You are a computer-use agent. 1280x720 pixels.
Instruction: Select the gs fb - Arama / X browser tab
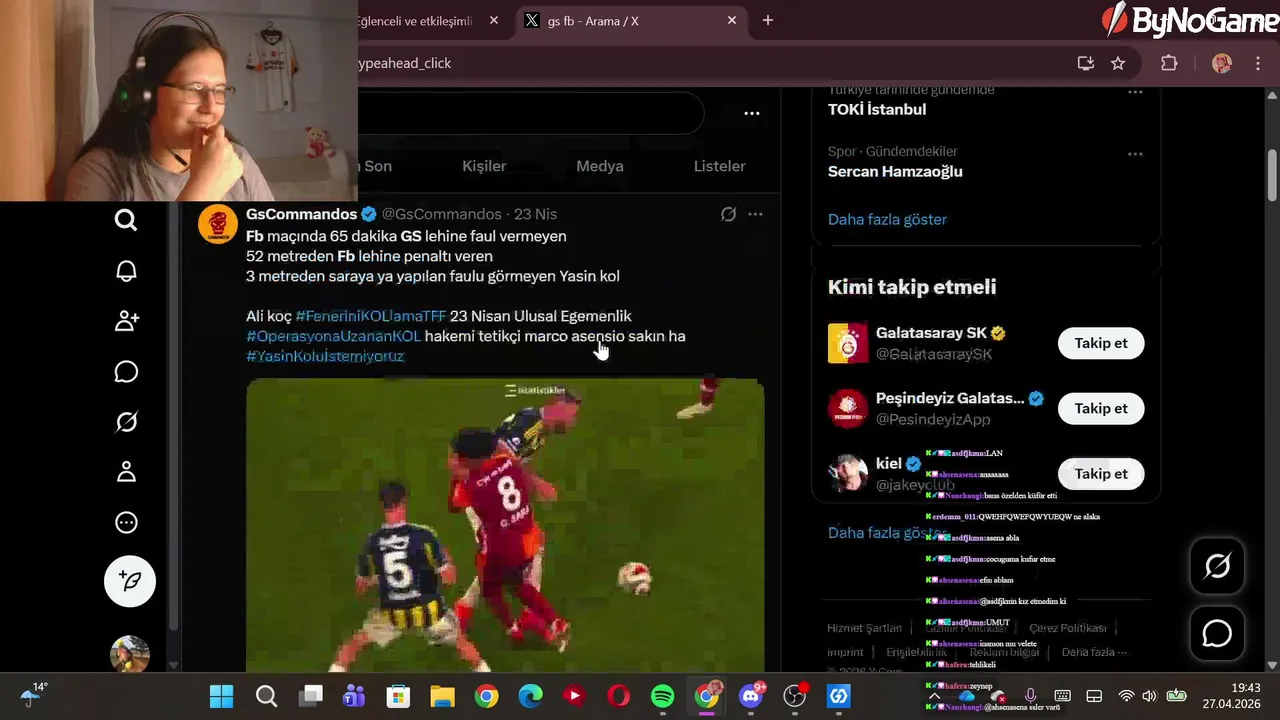pyautogui.click(x=630, y=20)
